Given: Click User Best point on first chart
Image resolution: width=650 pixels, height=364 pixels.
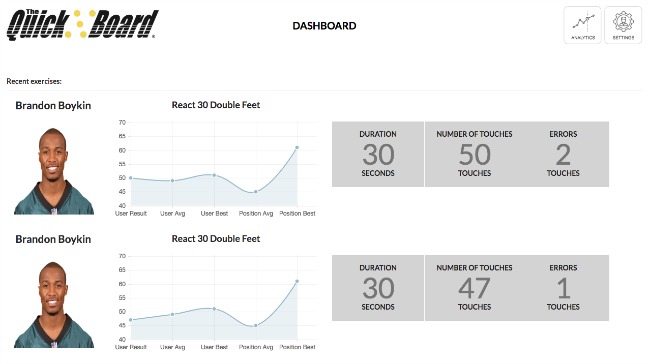Looking at the screenshot, I should click(214, 175).
